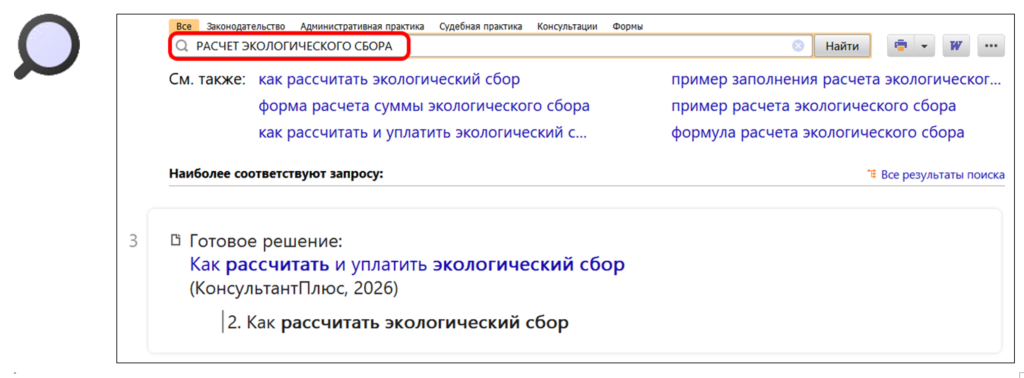Export to Word with the W icon

[957, 46]
